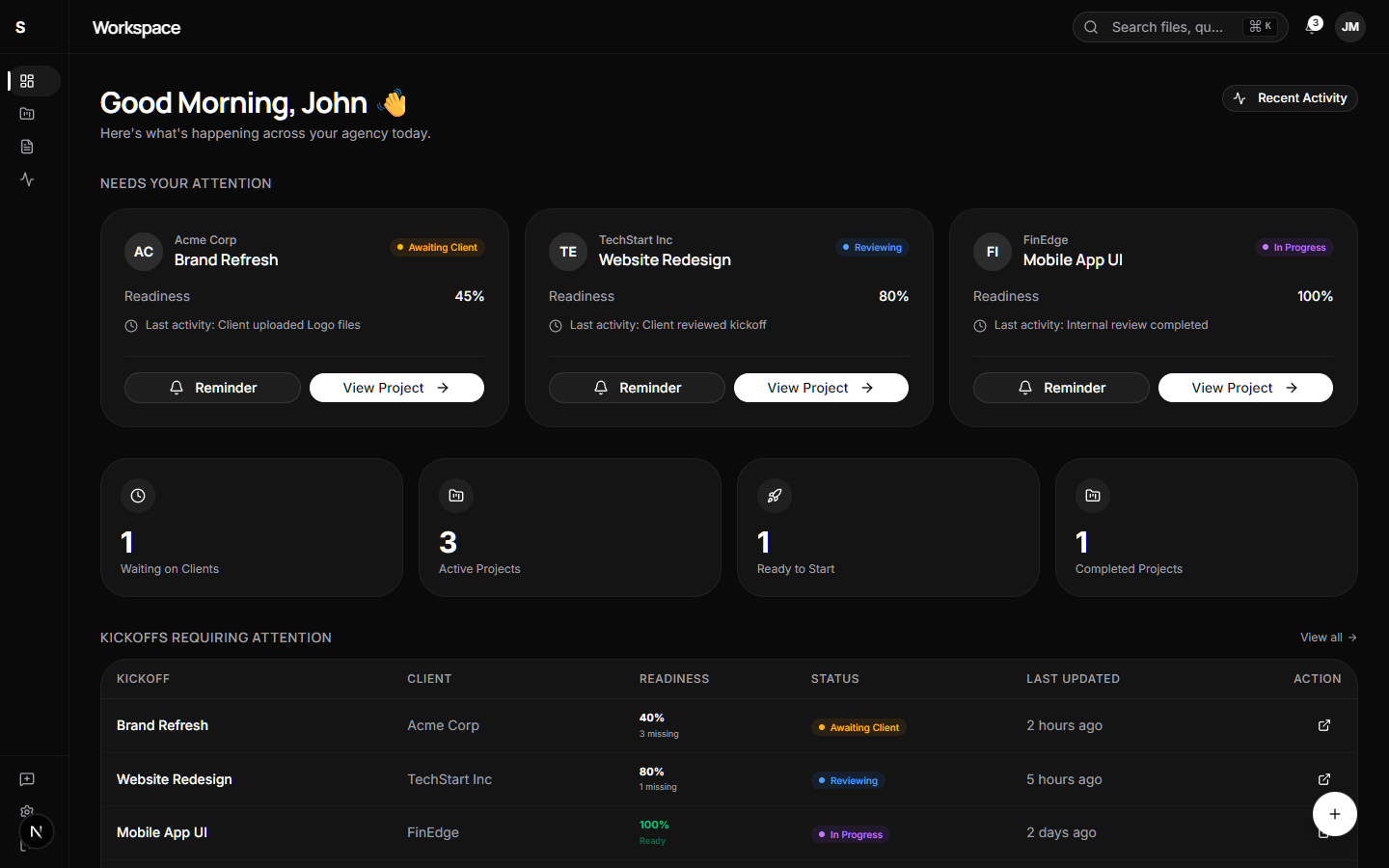Image resolution: width=1389 pixels, height=868 pixels.
Task: Click the clock icon on Waiting on Clients card
Action: pyautogui.click(x=138, y=496)
